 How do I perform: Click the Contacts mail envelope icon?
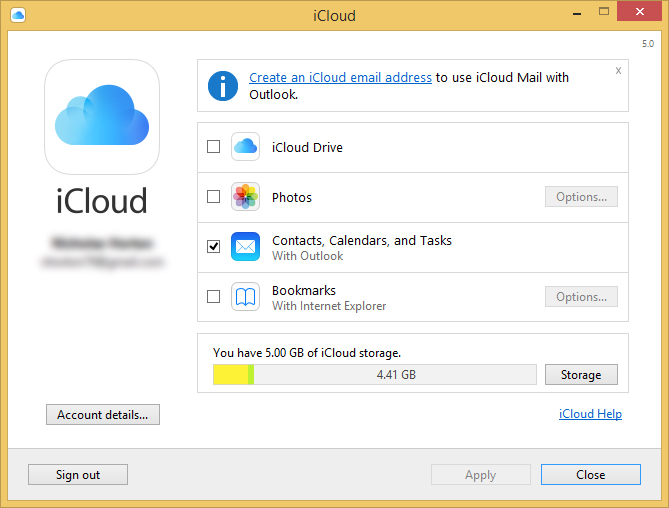click(x=245, y=247)
